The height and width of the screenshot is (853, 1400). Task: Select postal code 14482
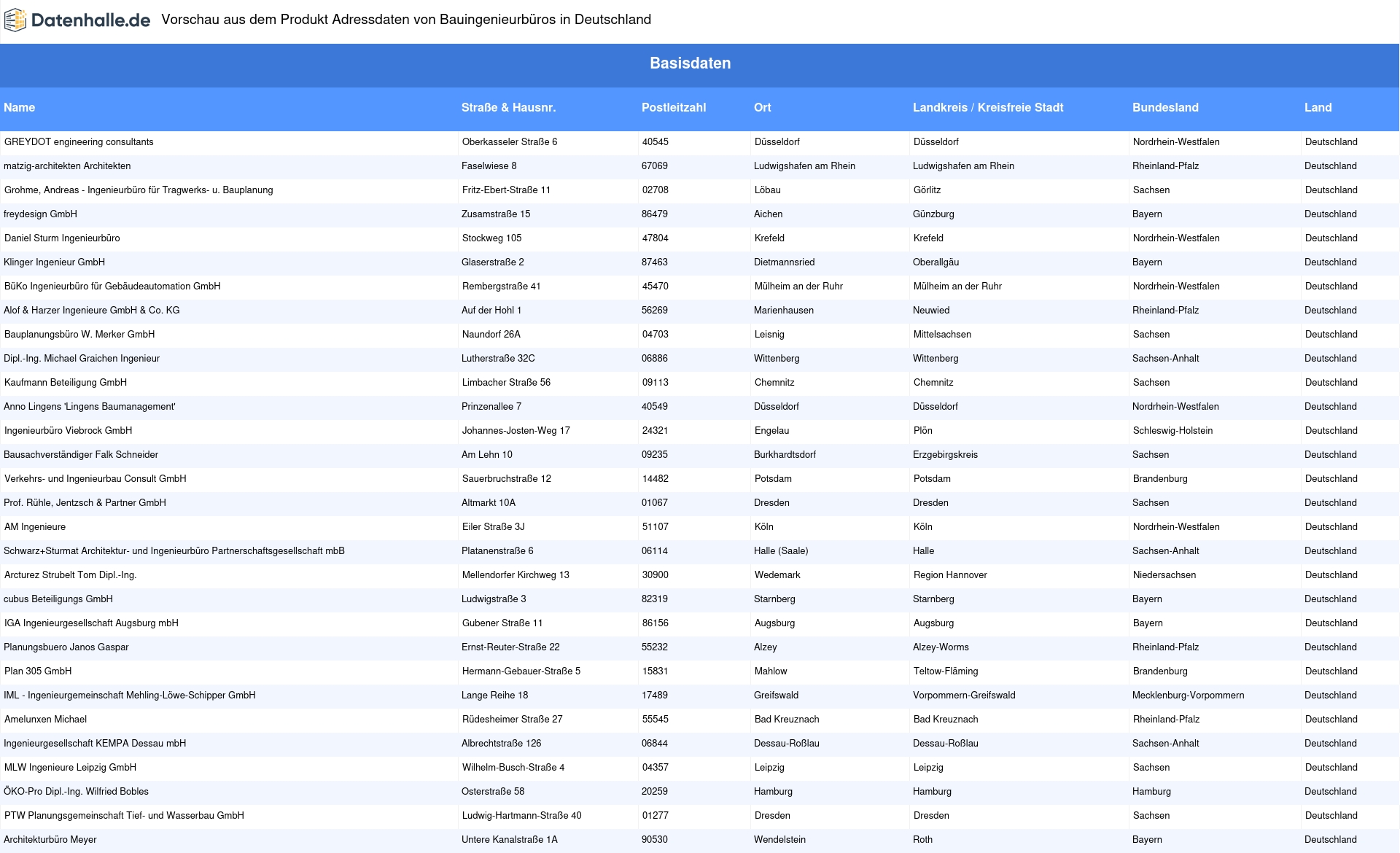point(656,479)
